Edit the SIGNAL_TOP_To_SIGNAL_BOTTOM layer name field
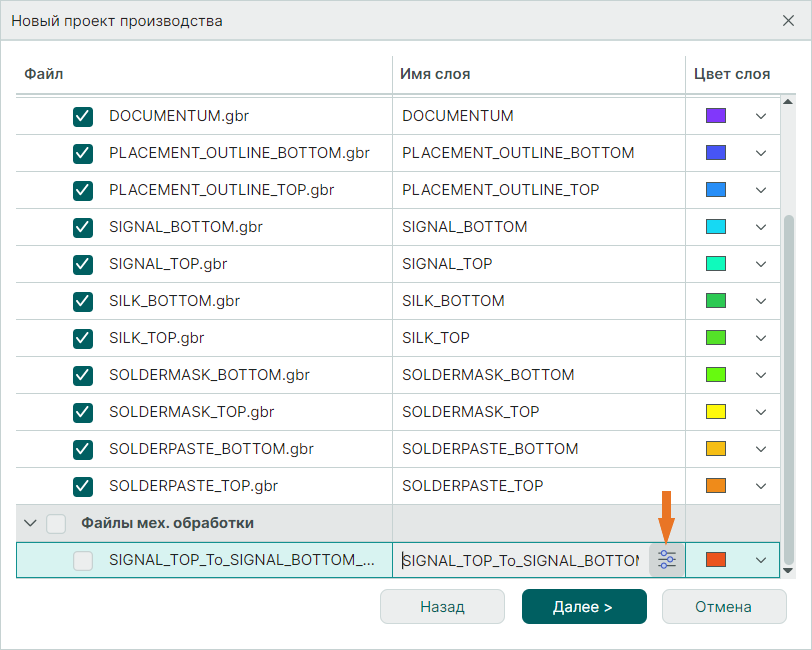Viewport: 812px width, 650px height. pos(520,561)
